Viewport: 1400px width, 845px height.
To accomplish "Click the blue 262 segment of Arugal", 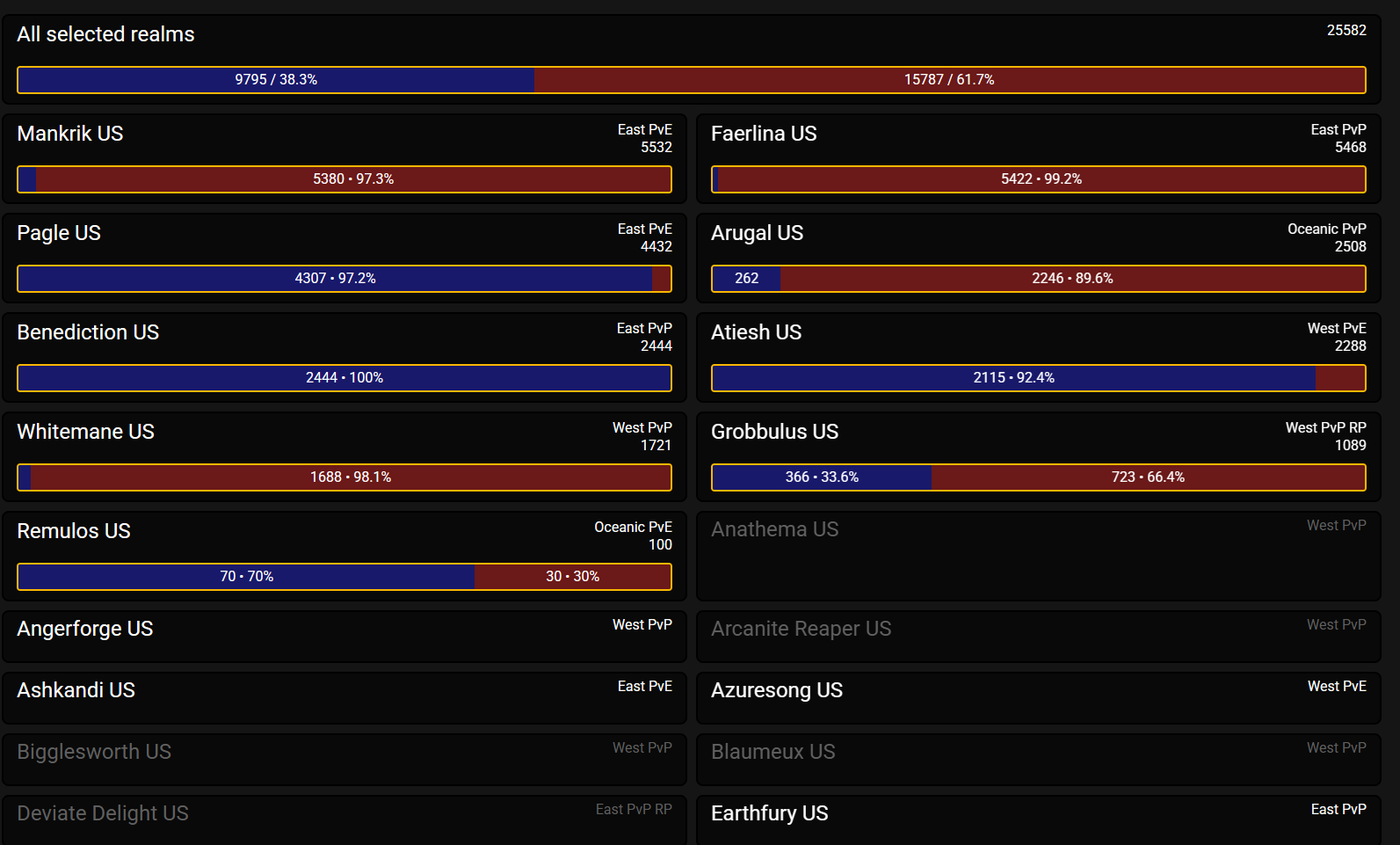I will [x=746, y=279].
